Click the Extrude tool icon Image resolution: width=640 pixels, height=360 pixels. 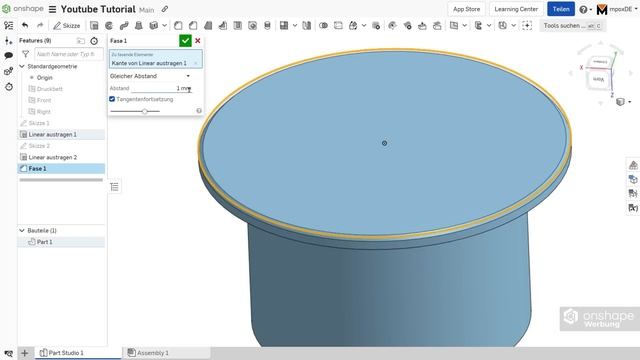click(94, 26)
